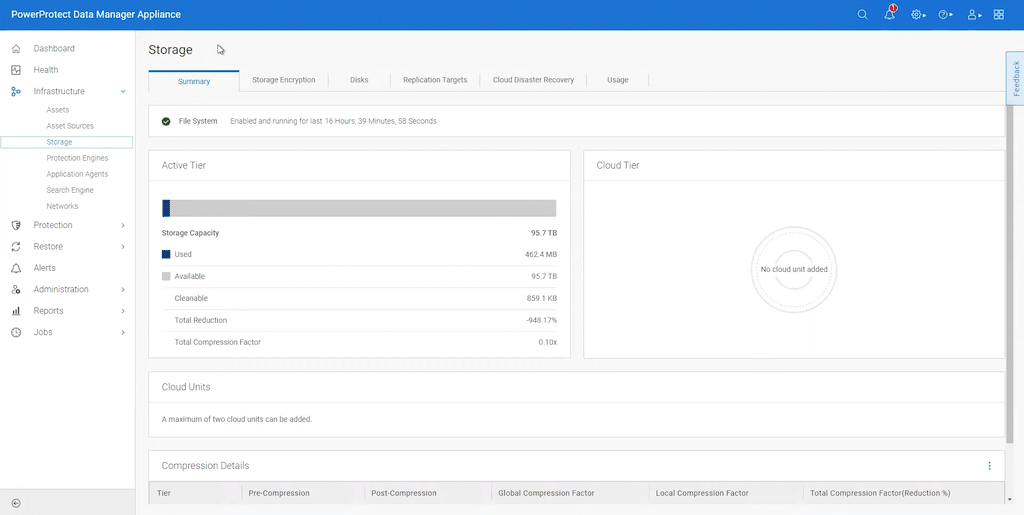Click the gray Available legend swatch
The image size is (1024, 515).
pyautogui.click(x=166, y=277)
